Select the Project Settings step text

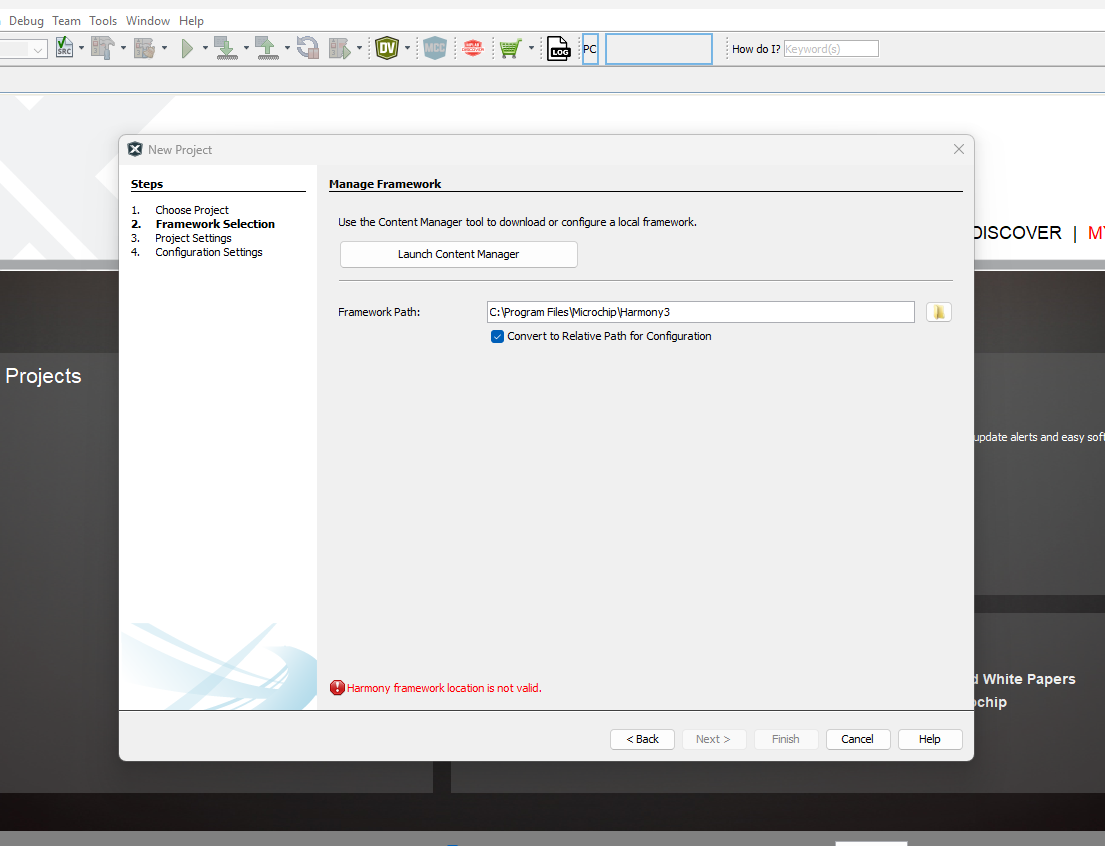(x=193, y=238)
